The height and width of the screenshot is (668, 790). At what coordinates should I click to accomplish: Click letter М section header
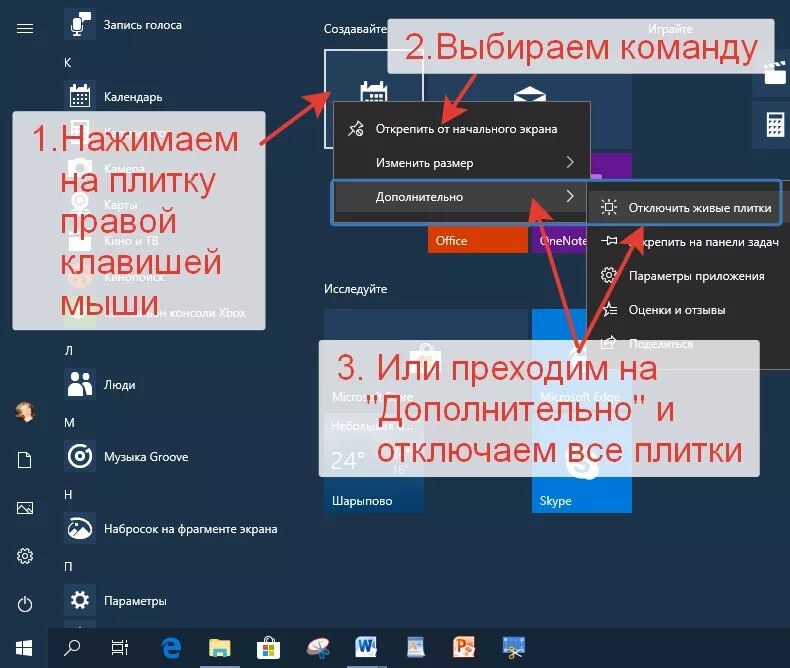[x=69, y=423]
